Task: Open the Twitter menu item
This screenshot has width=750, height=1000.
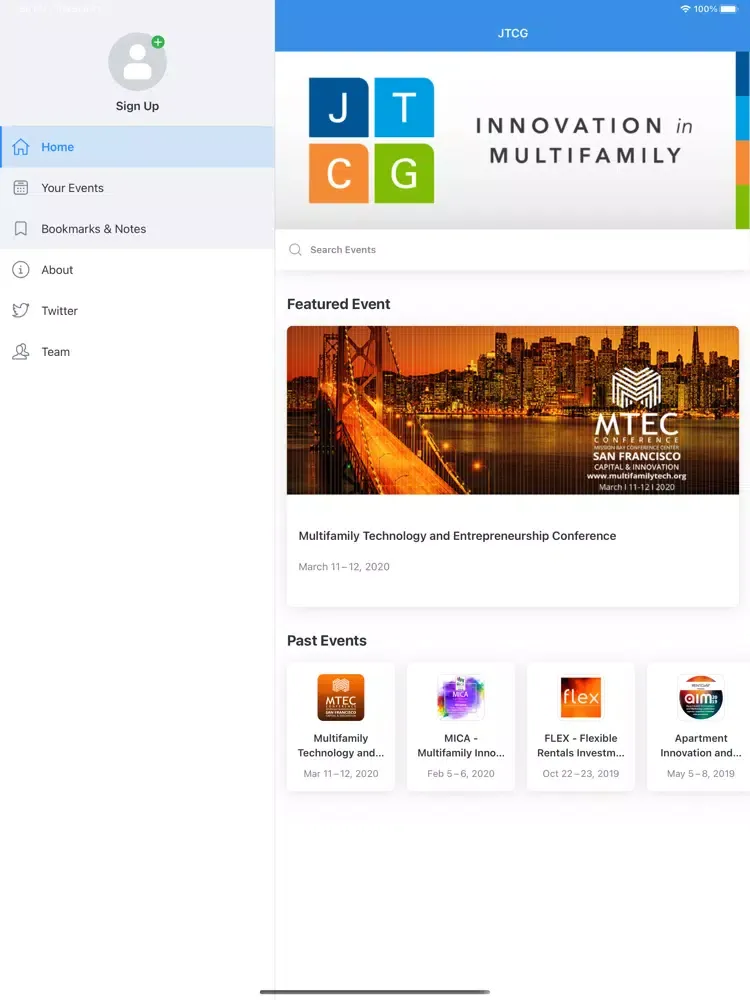Action: click(x=137, y=311)
